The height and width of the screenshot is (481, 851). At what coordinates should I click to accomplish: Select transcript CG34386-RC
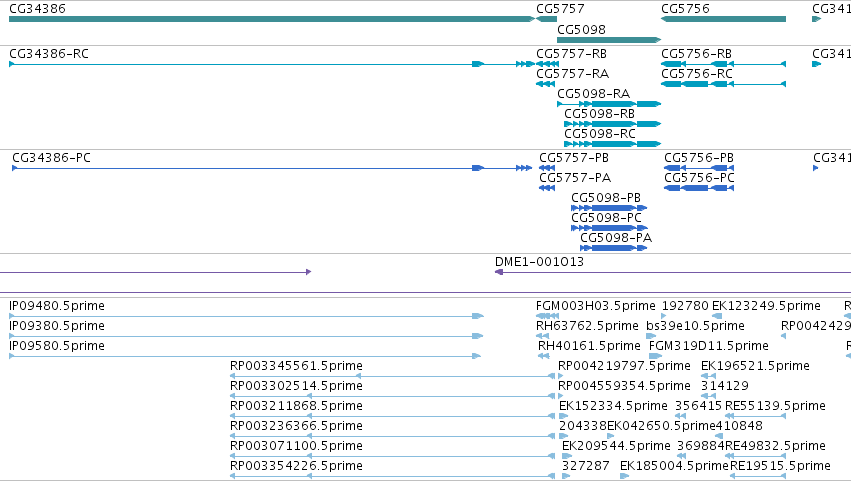(x=49, y=54)
